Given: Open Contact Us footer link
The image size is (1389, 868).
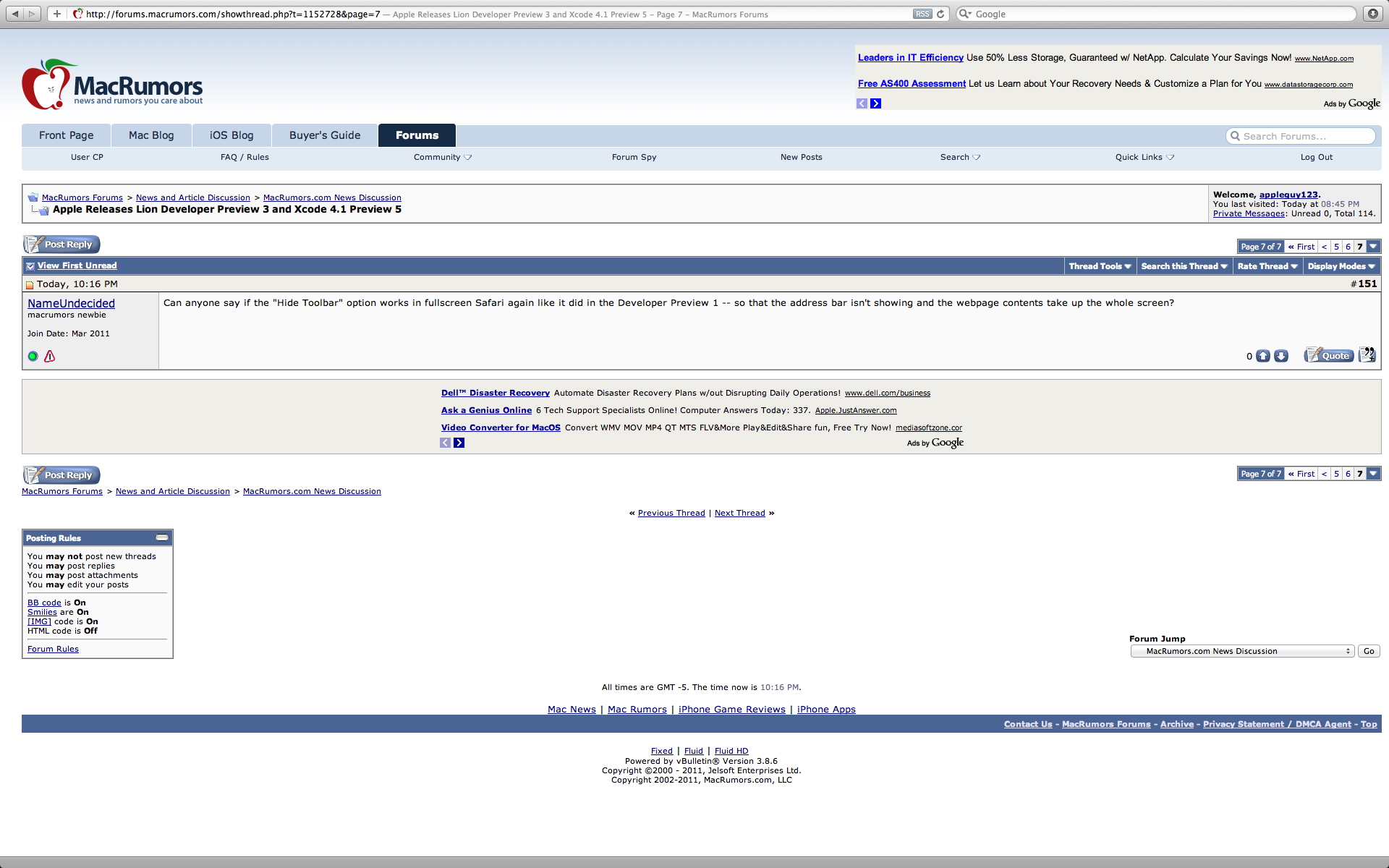Looking at the screenshot, I should 1028,724.
